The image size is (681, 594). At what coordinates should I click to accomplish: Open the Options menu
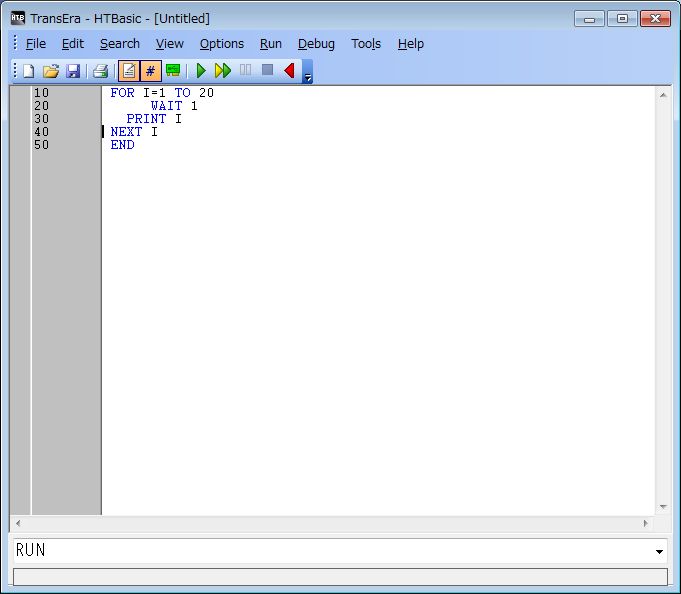[x=221, y=44]
